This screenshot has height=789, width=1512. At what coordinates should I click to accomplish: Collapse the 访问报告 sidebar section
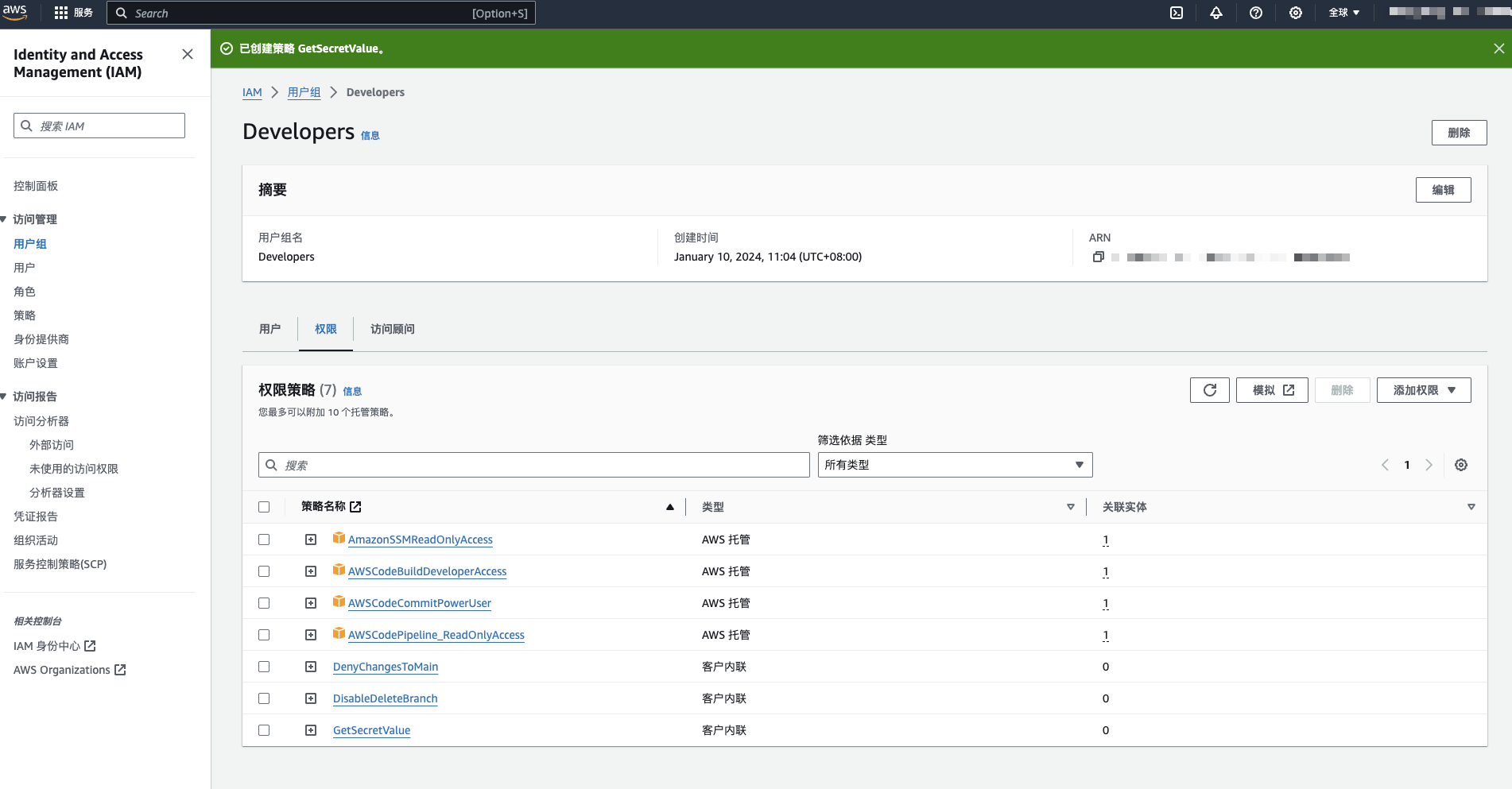pos(4,396)
